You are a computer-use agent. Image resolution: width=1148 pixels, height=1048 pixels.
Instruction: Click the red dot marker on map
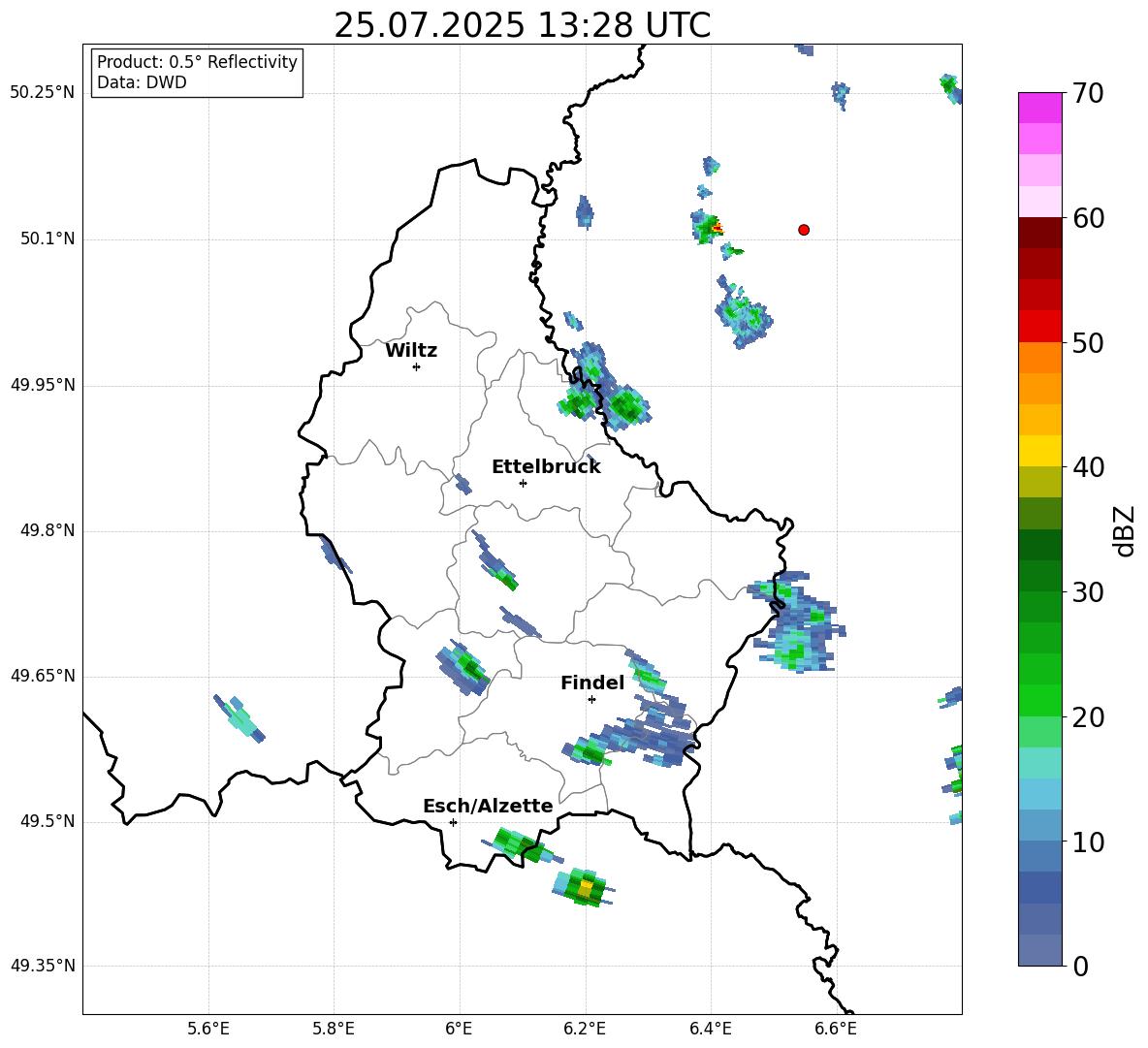[804, 230]
